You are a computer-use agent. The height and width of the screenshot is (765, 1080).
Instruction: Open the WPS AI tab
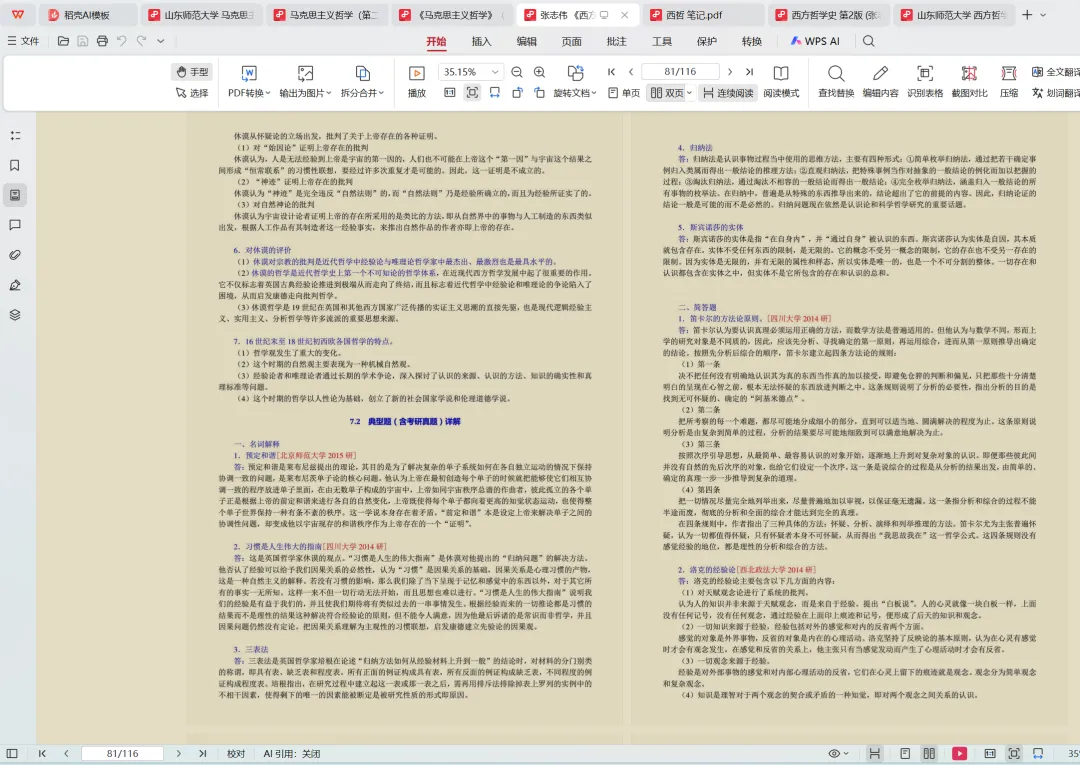coord(815,41)
